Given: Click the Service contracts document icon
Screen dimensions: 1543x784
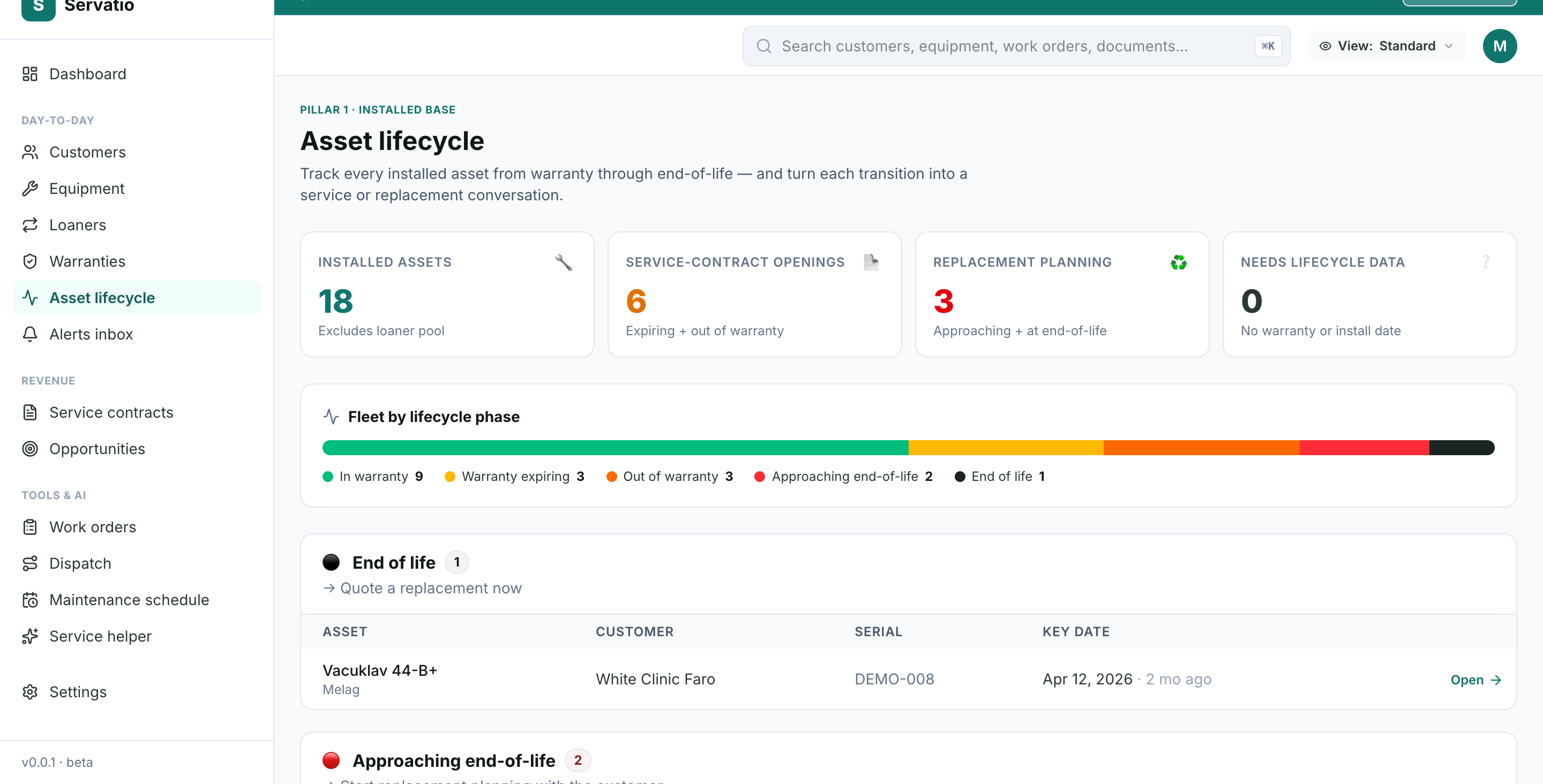Looking at the screenshot, I should 30,413.
